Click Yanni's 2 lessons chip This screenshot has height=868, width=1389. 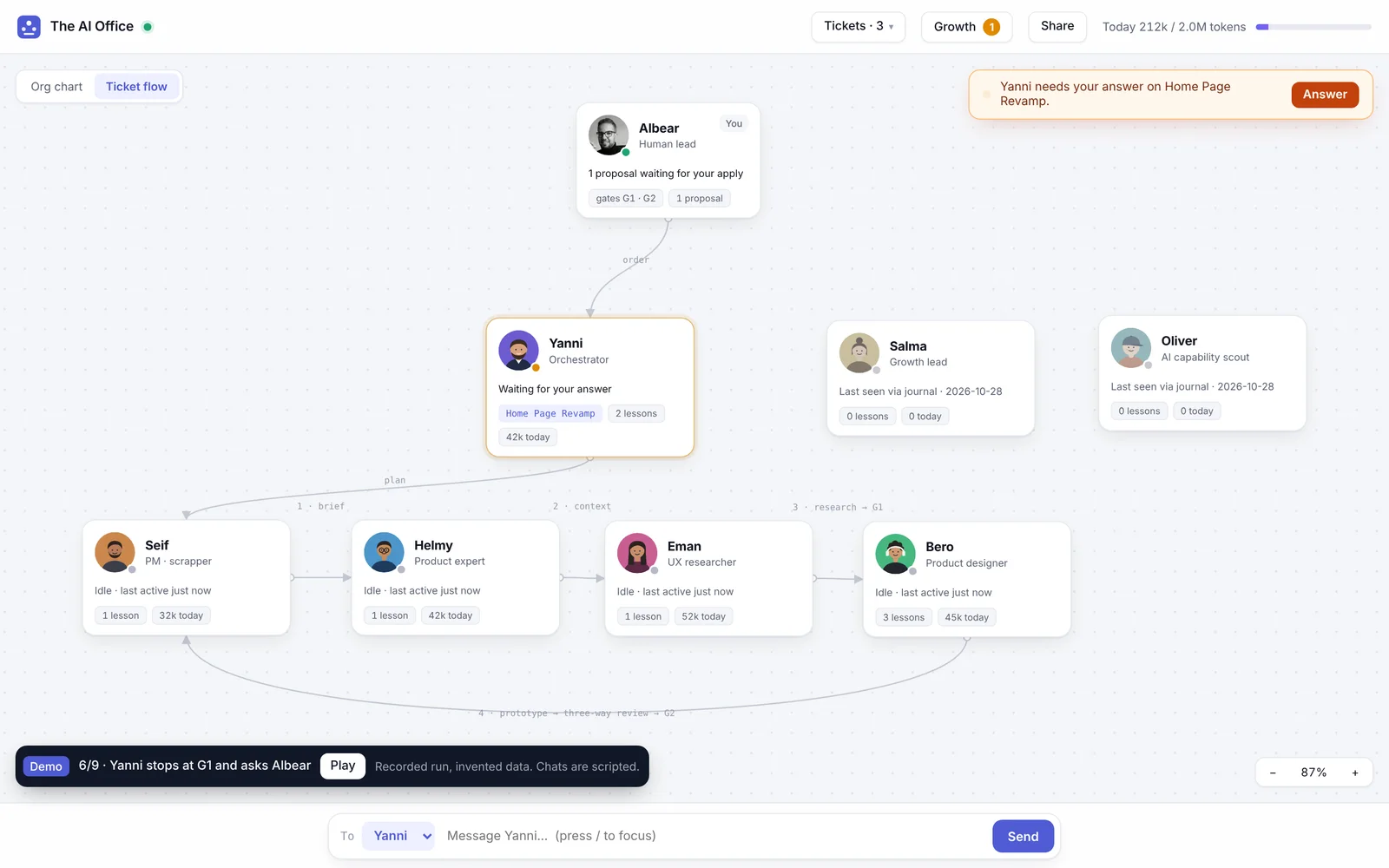coord(636,414)
